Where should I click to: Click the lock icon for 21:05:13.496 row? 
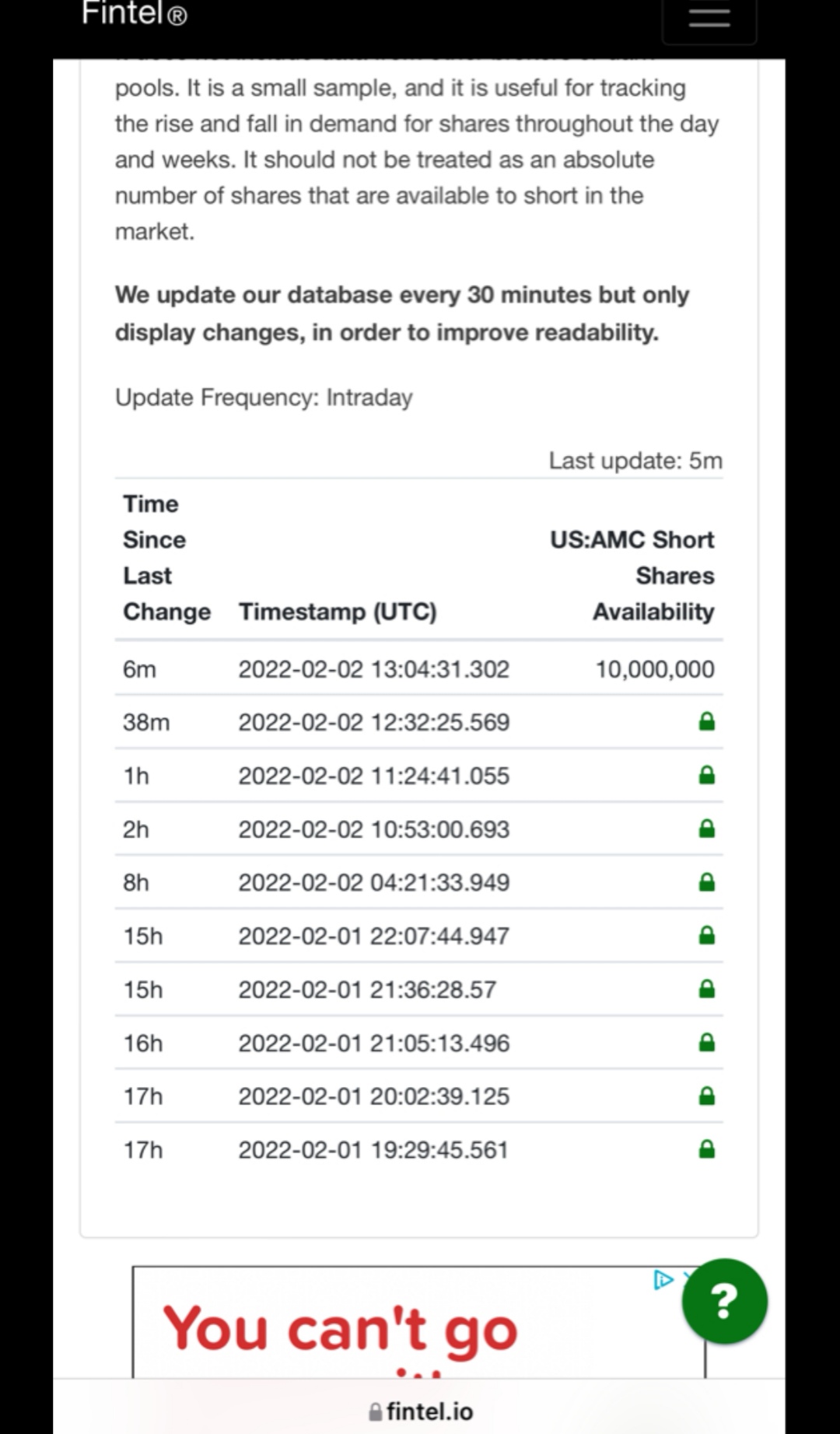706,1043
